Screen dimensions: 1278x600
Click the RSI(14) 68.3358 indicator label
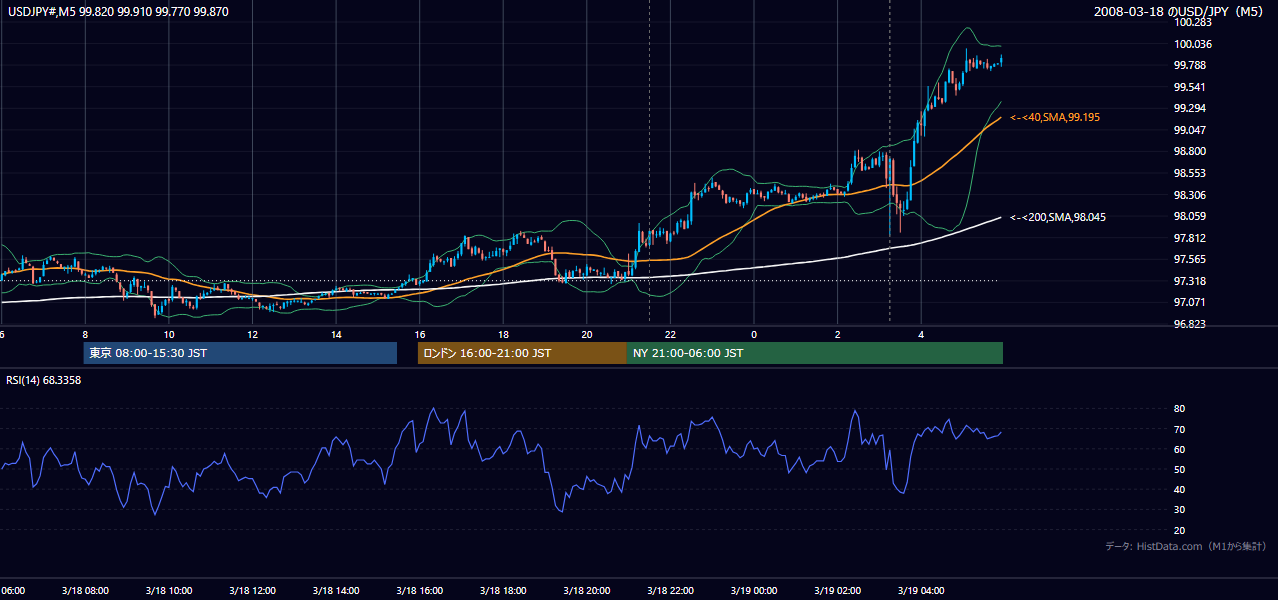coord(44,380)
